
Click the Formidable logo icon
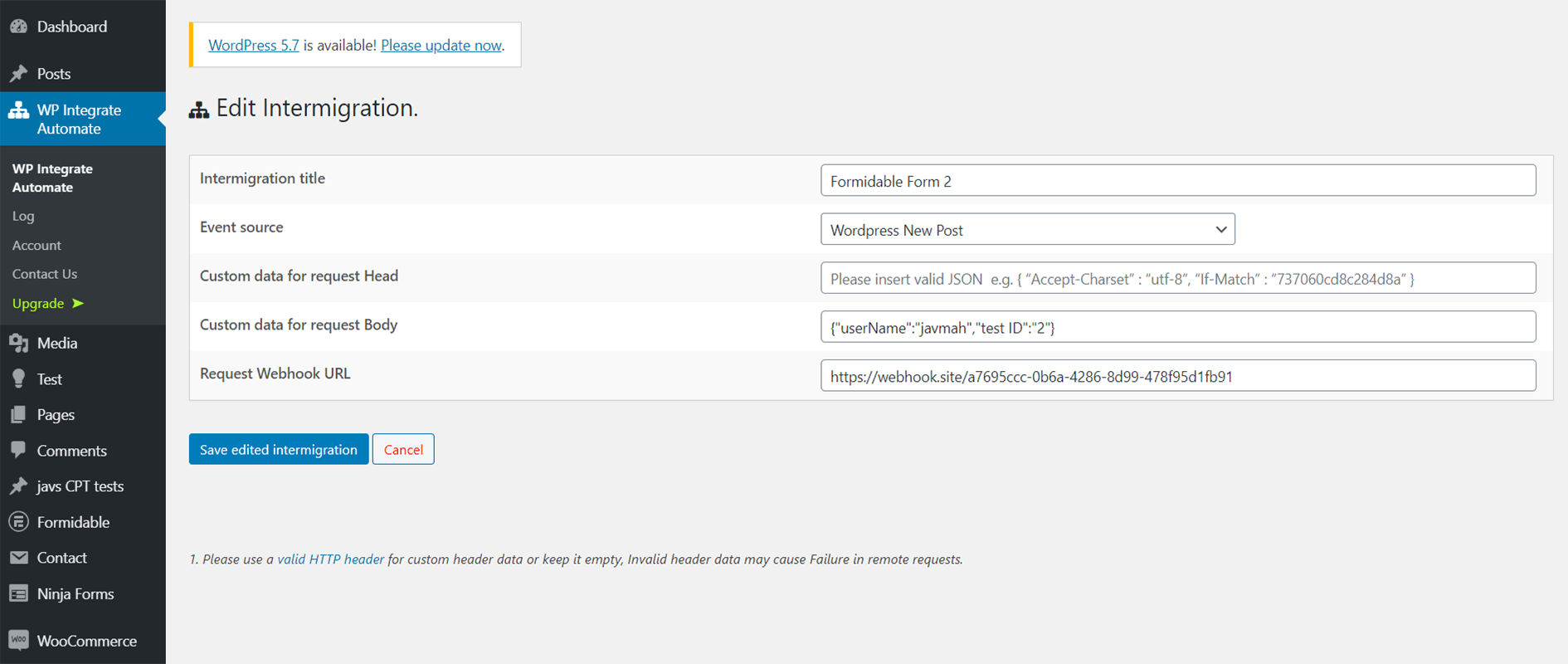(19, 522)
